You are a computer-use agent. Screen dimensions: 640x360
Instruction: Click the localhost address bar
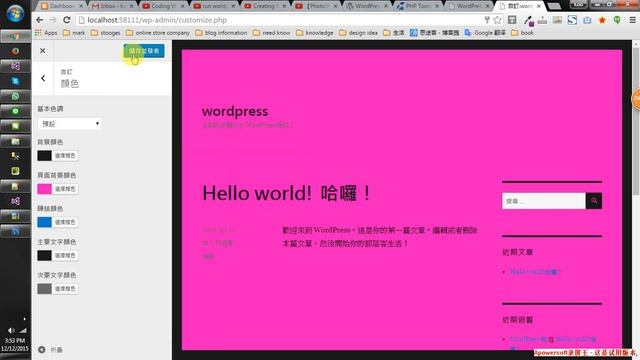coord(282,20)
